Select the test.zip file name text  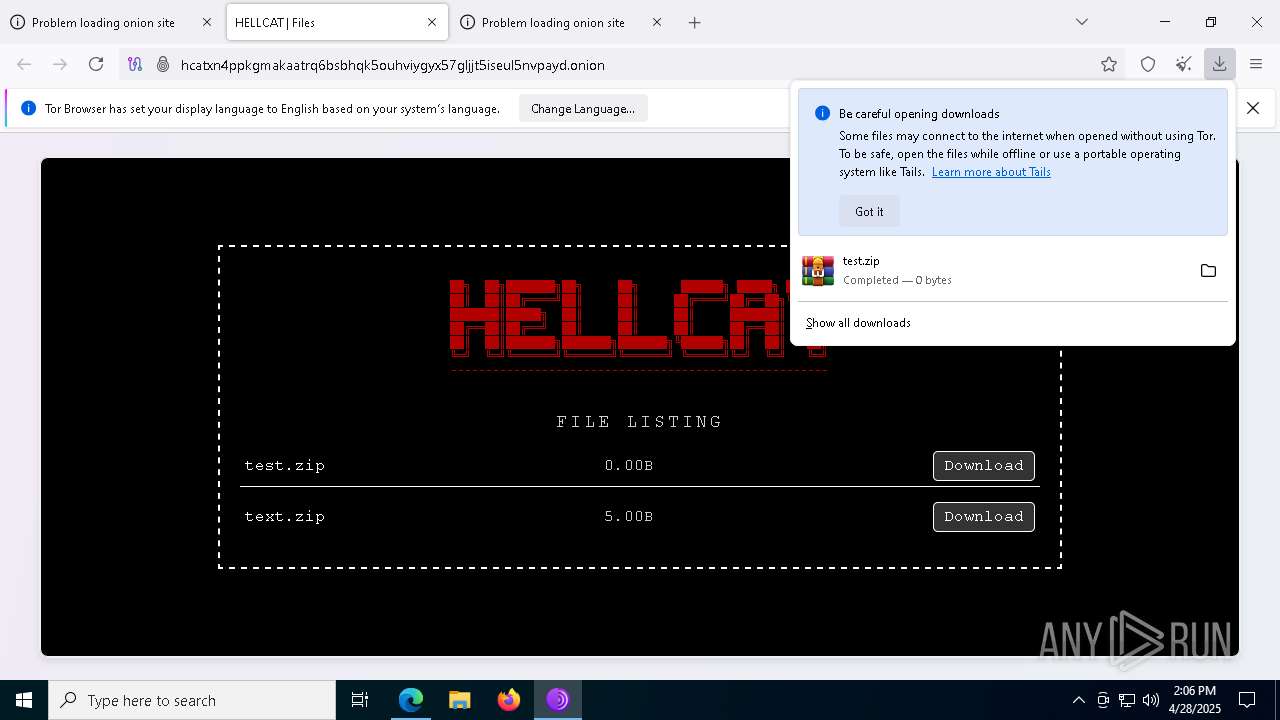[x=285, y=466]
